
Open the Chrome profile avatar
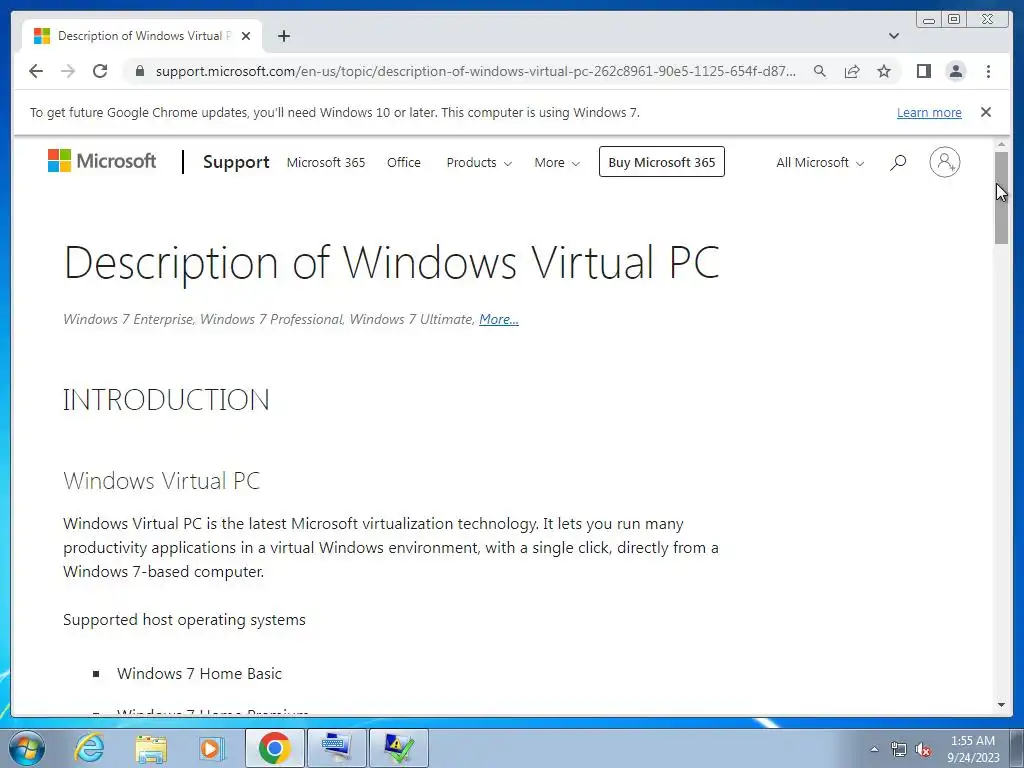(955, 71)
